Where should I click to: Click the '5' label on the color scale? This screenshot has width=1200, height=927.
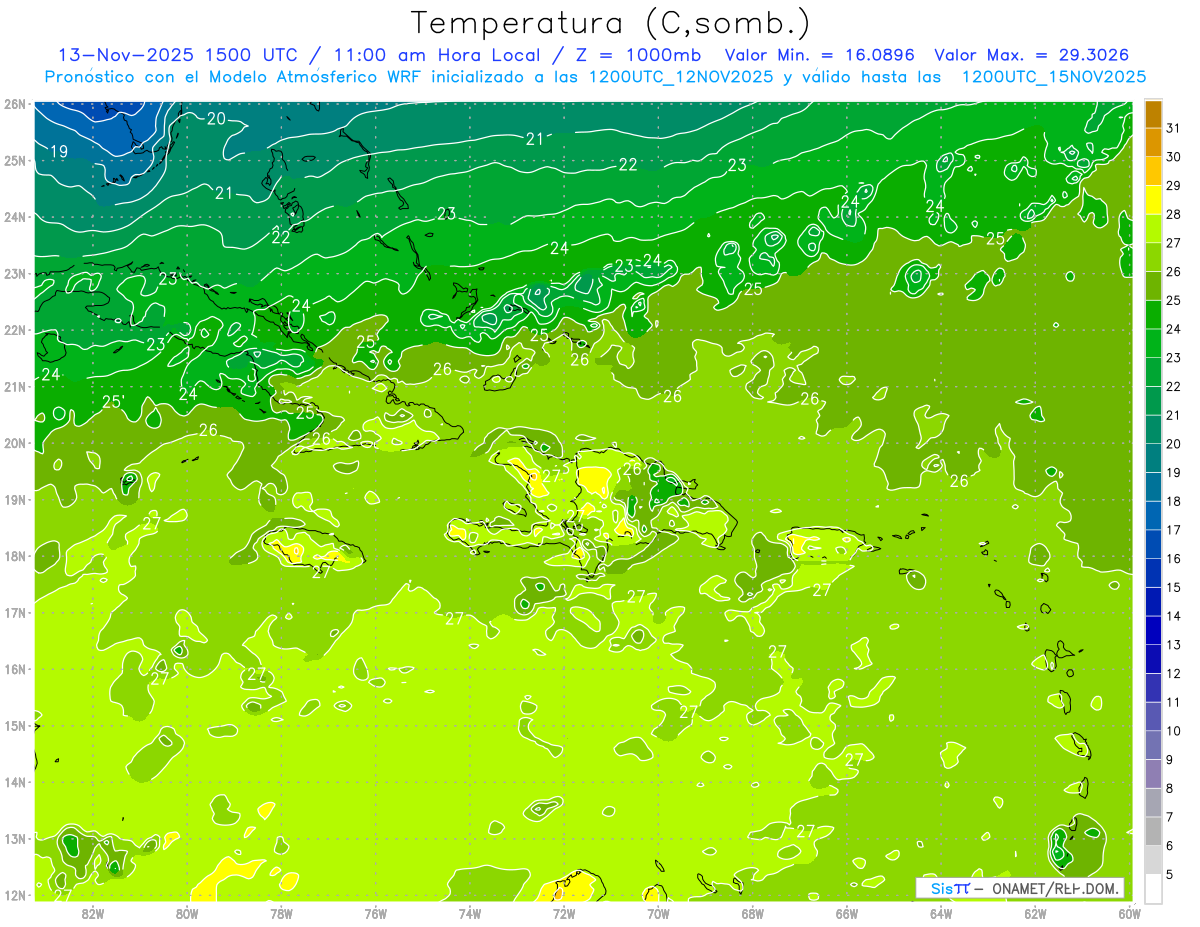point(1170,874)
